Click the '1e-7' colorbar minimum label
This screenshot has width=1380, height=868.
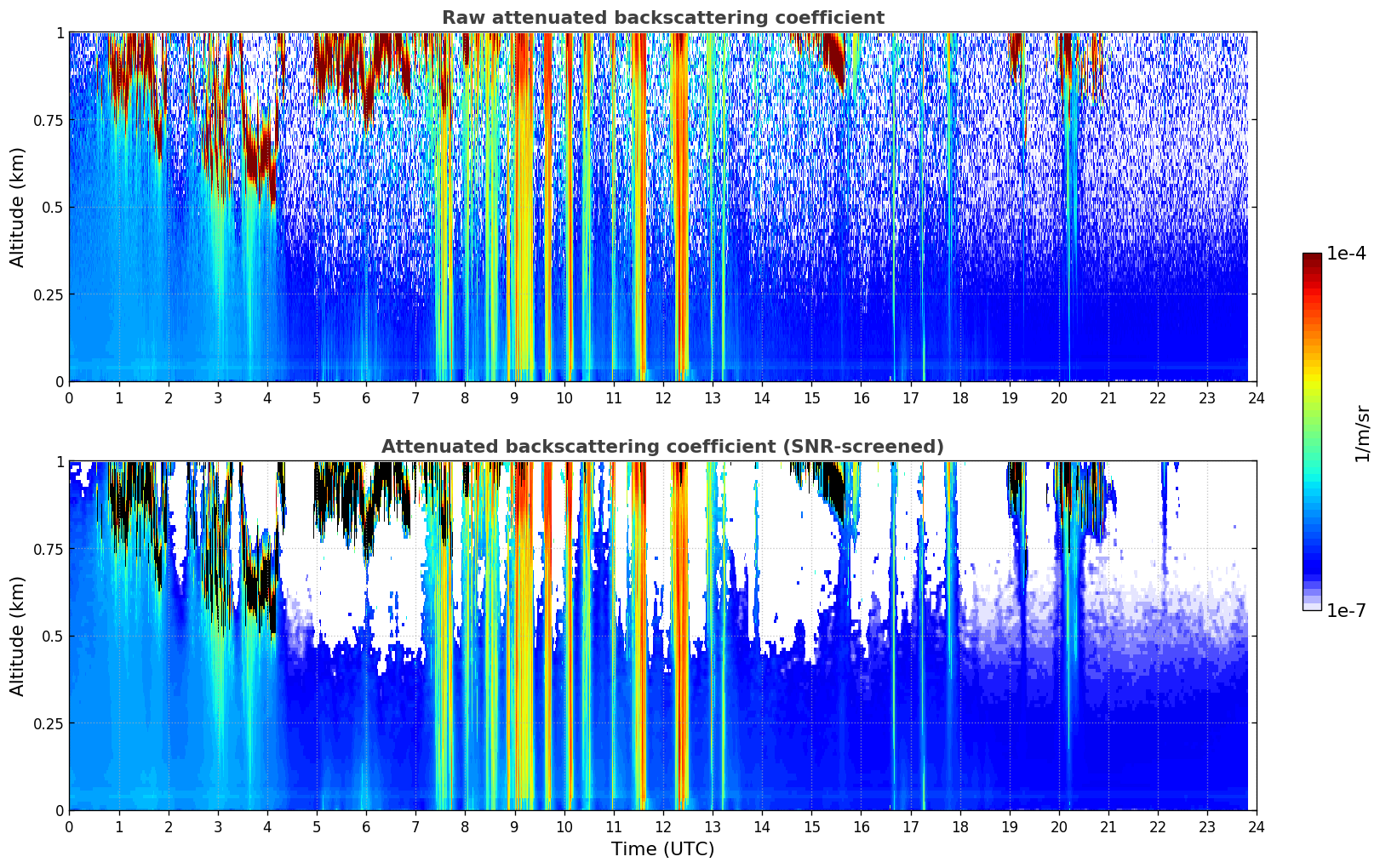tap(1346, 610)
